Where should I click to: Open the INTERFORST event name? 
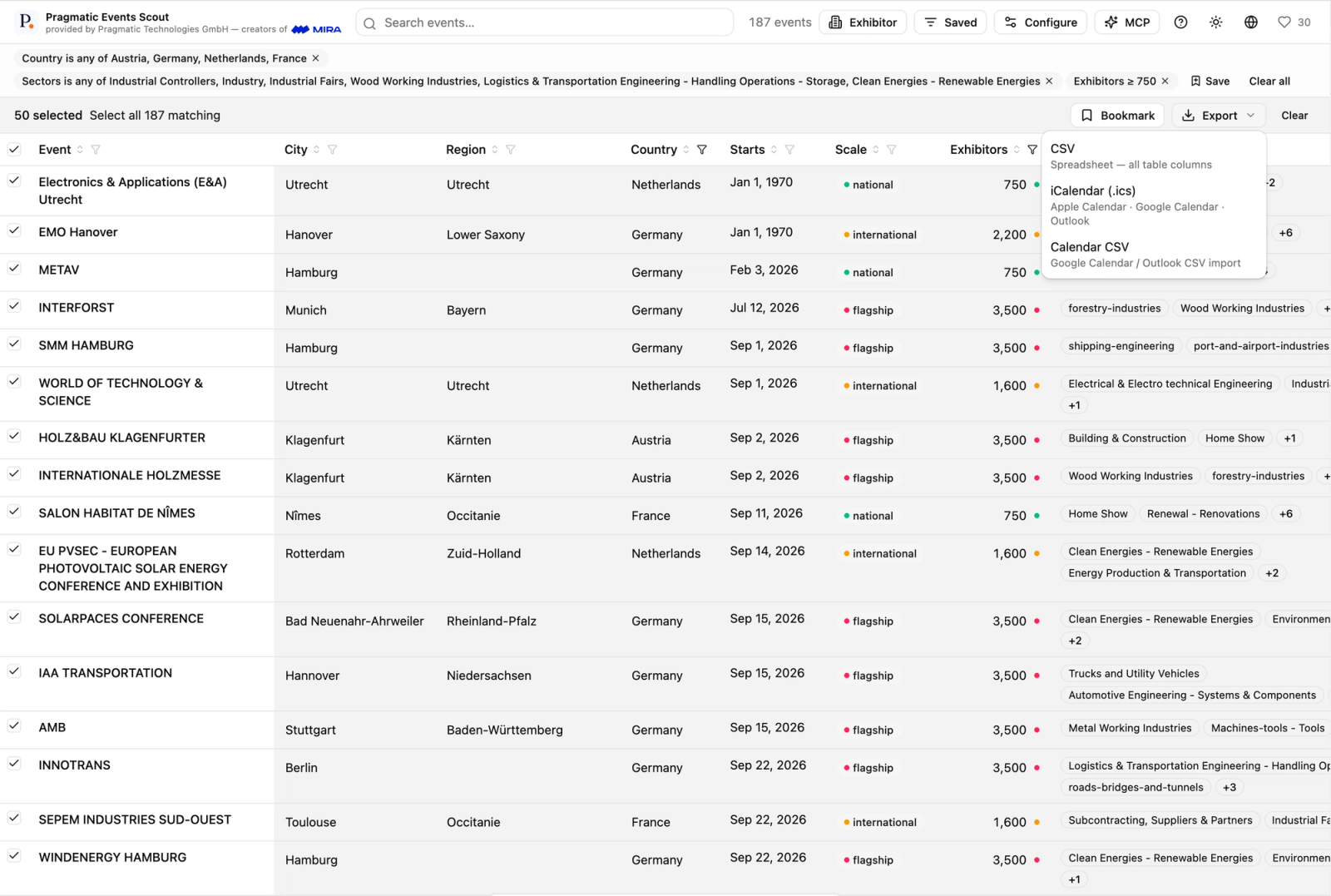(77, 308)
